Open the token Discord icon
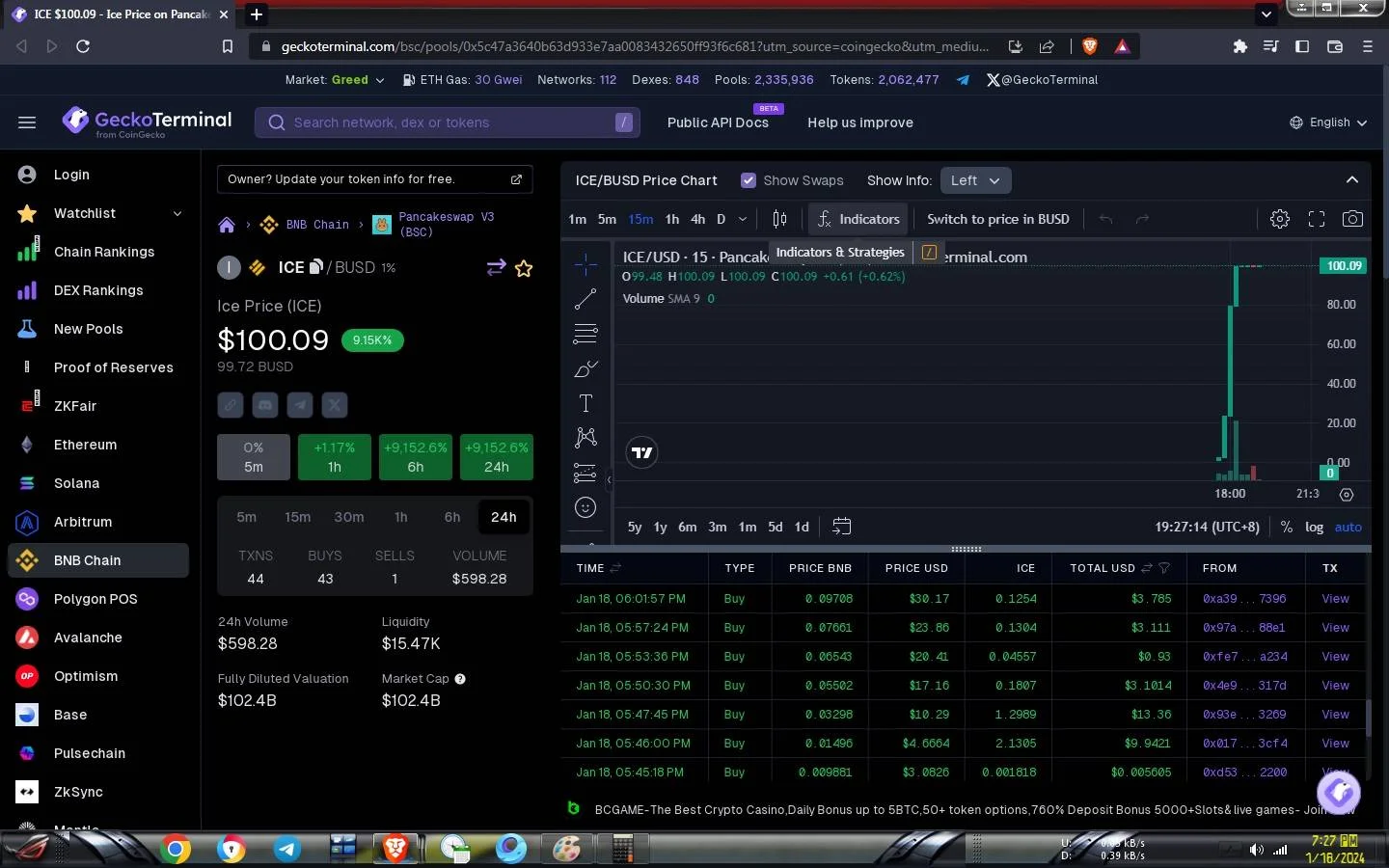Screen dimensions: 1389x868 pyautogui.click(x=265, y=405)
